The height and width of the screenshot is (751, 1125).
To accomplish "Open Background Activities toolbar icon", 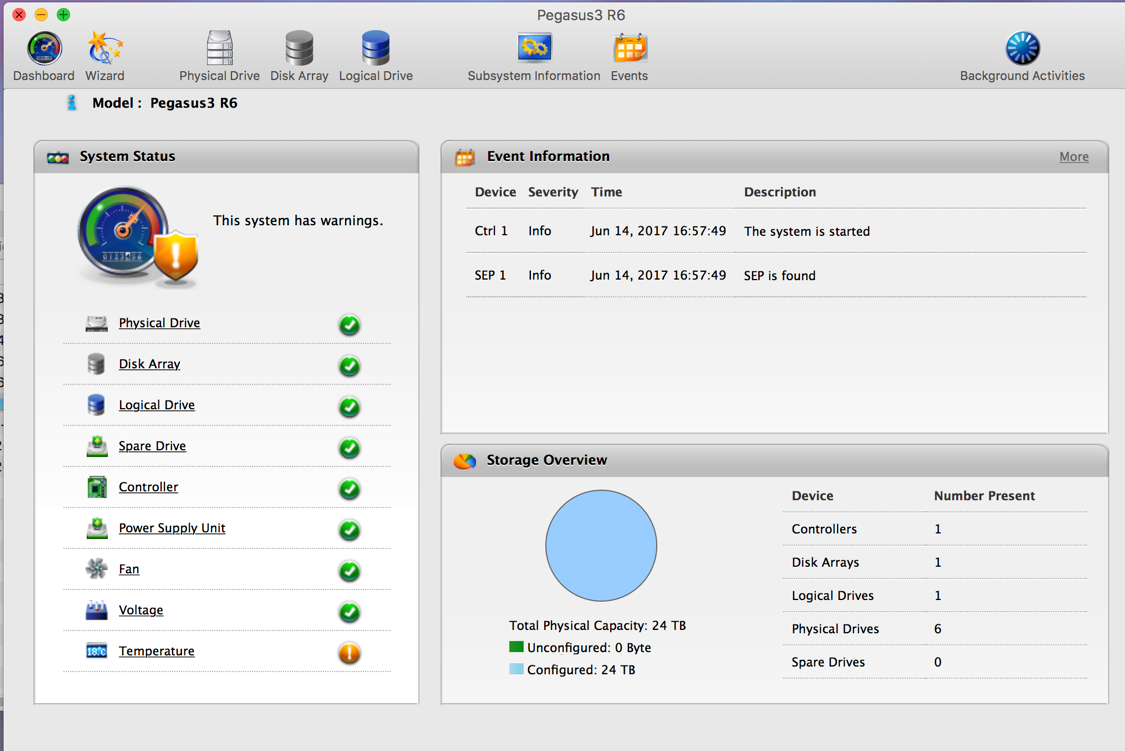I will 1022,56.
